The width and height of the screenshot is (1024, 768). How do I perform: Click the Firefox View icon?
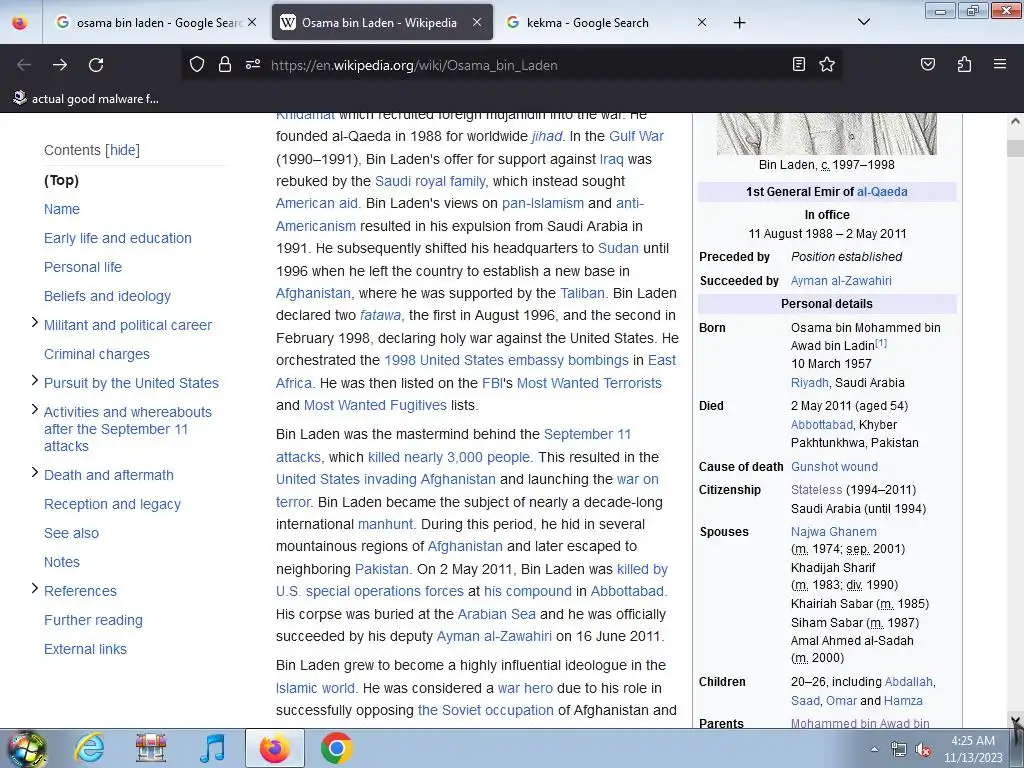click(20, 23)
